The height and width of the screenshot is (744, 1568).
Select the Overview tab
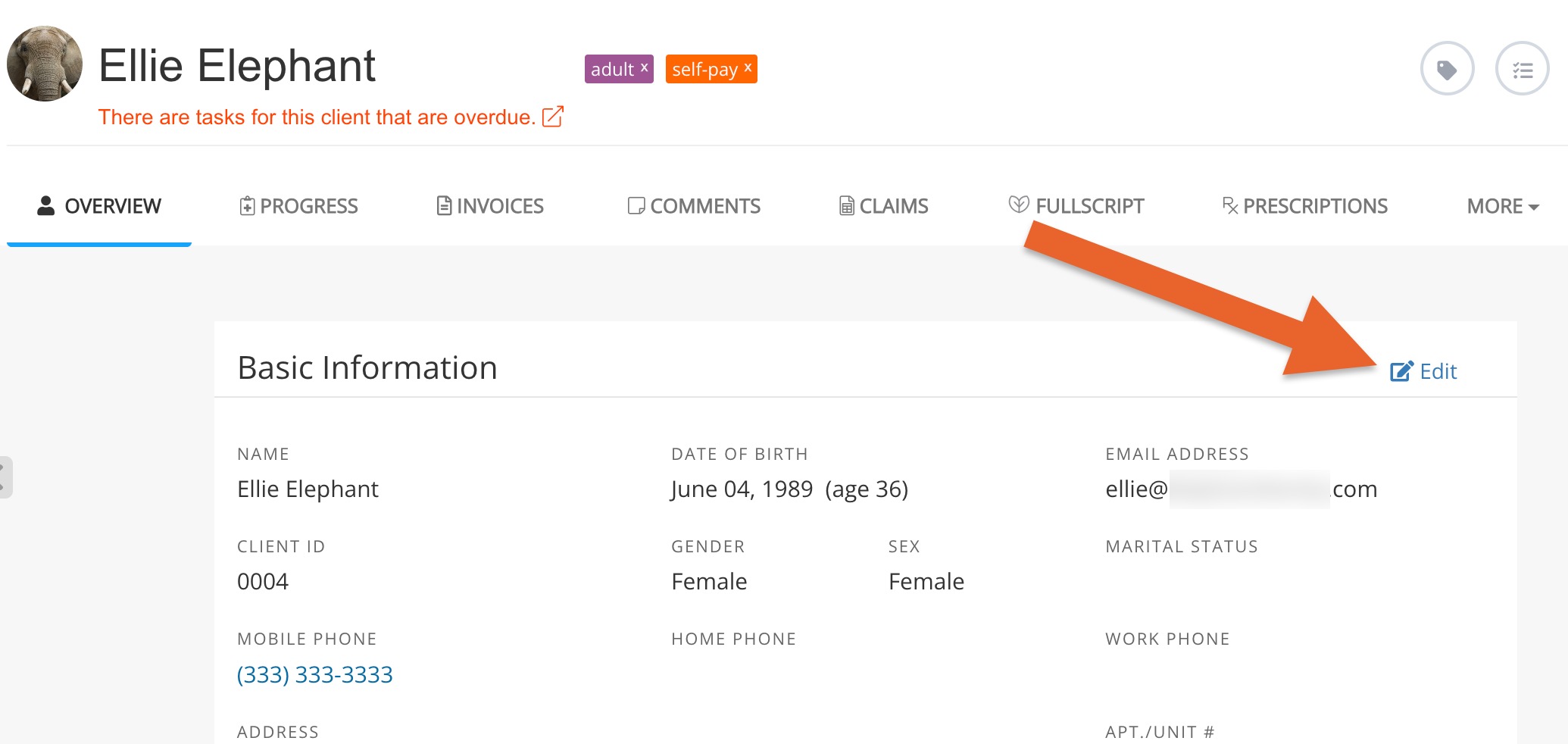[x=99, y=206]
